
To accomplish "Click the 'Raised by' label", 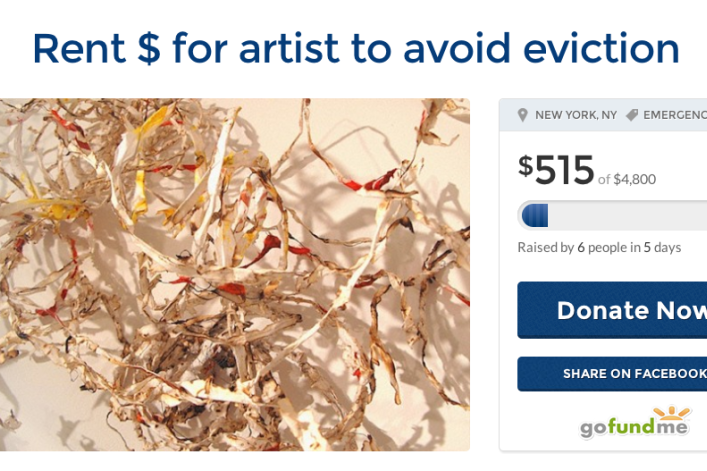I will (x=546, y=247).
